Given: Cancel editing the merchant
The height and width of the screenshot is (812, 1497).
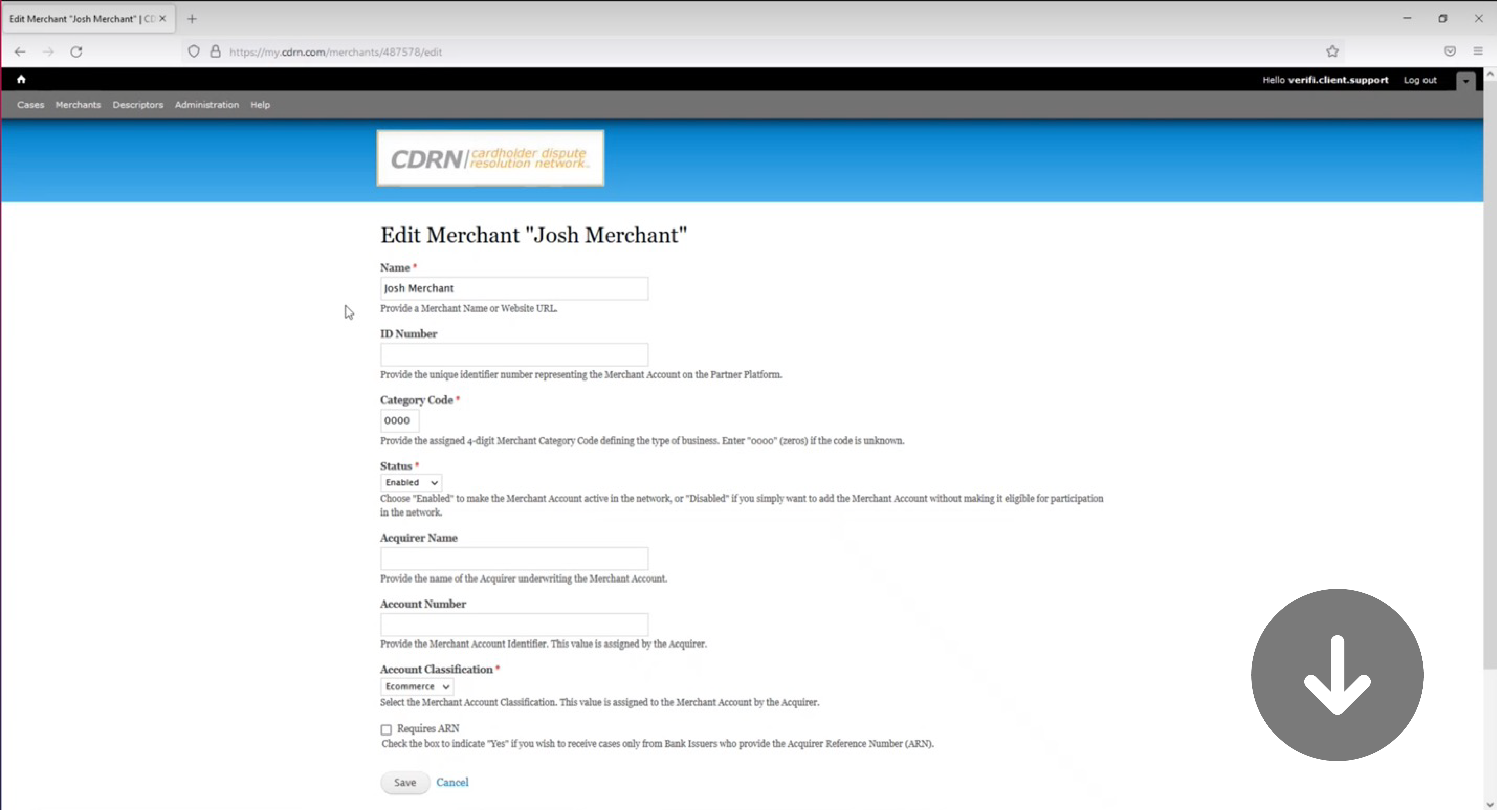Looking at the screenshot, I should tap(452, 782).
